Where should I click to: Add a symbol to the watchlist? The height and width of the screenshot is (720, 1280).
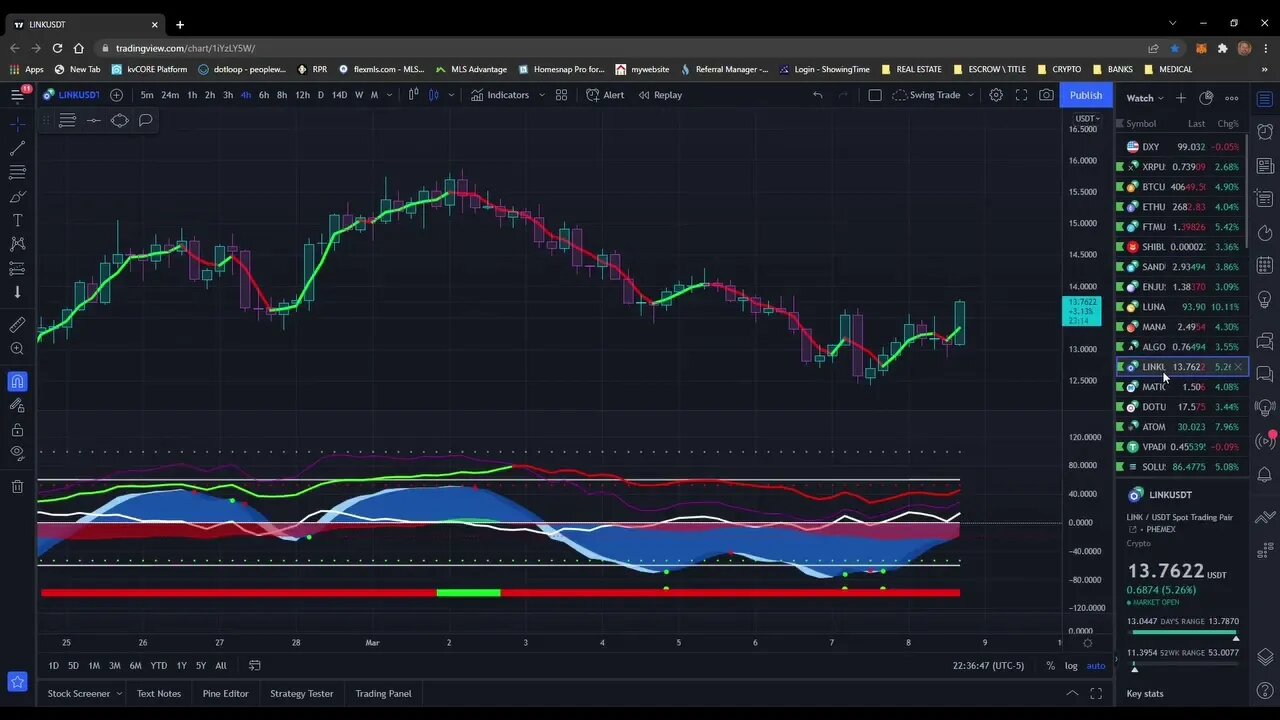(x=1181, y=98)
